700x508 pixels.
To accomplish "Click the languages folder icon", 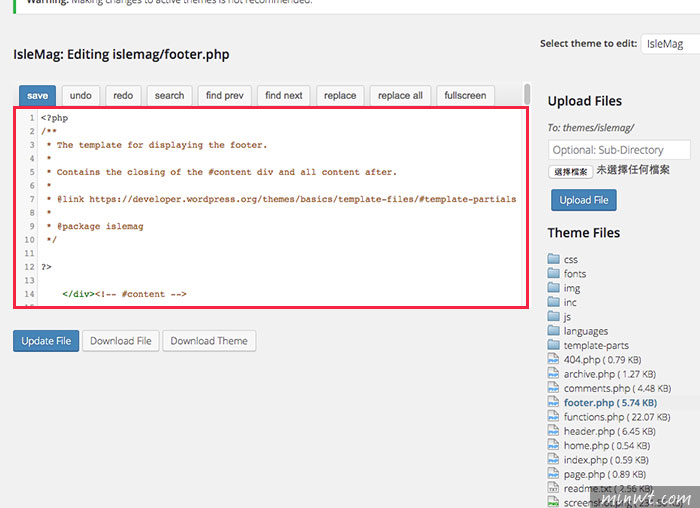I will click(x=554, y=331).
